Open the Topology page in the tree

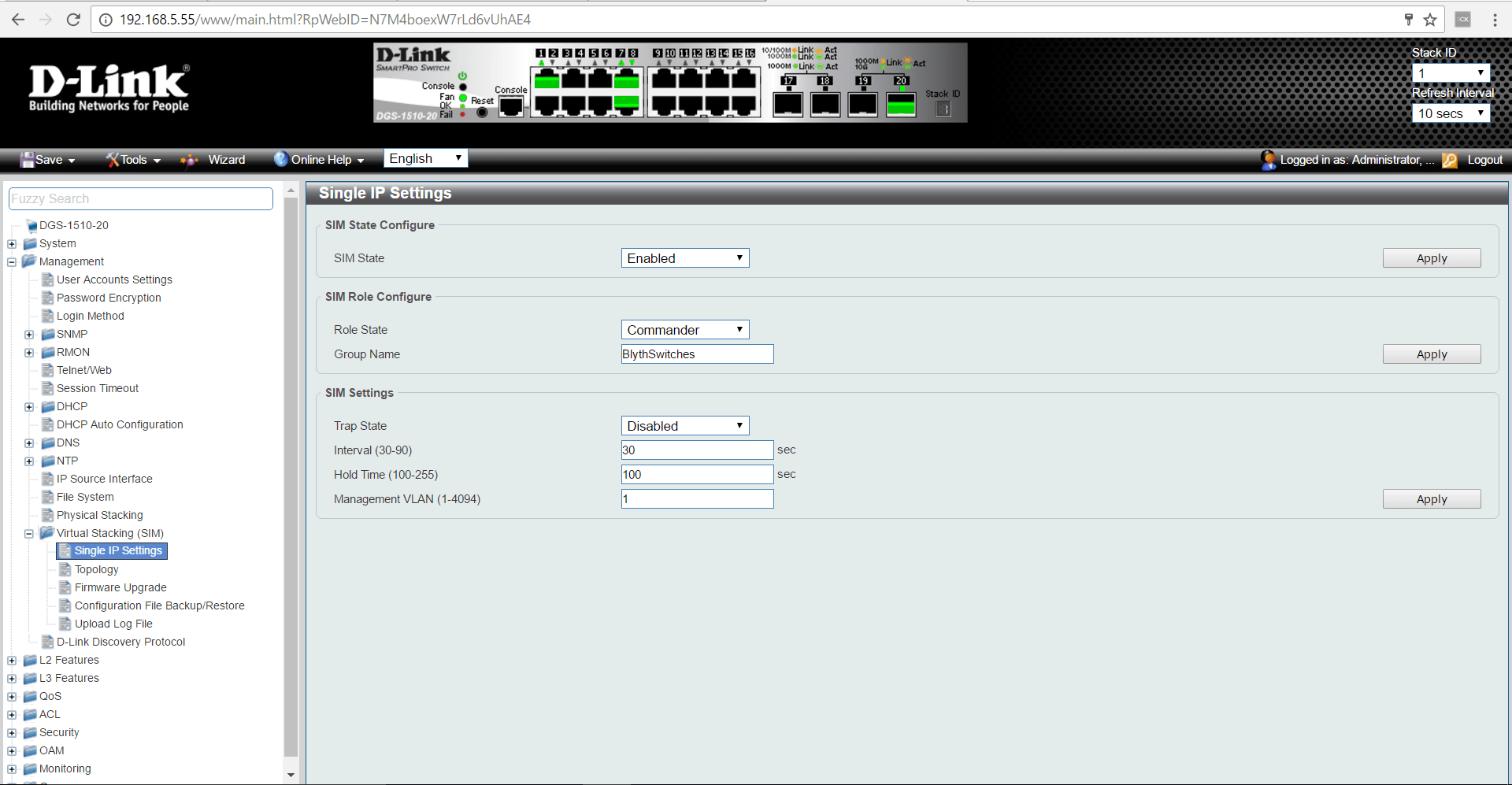[96, 569]
